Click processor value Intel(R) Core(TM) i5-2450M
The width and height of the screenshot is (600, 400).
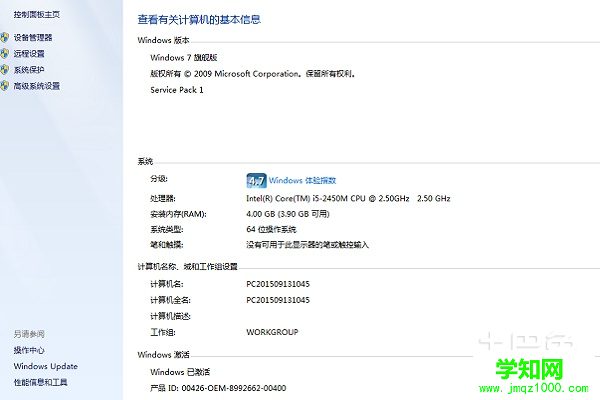(348, 198)
